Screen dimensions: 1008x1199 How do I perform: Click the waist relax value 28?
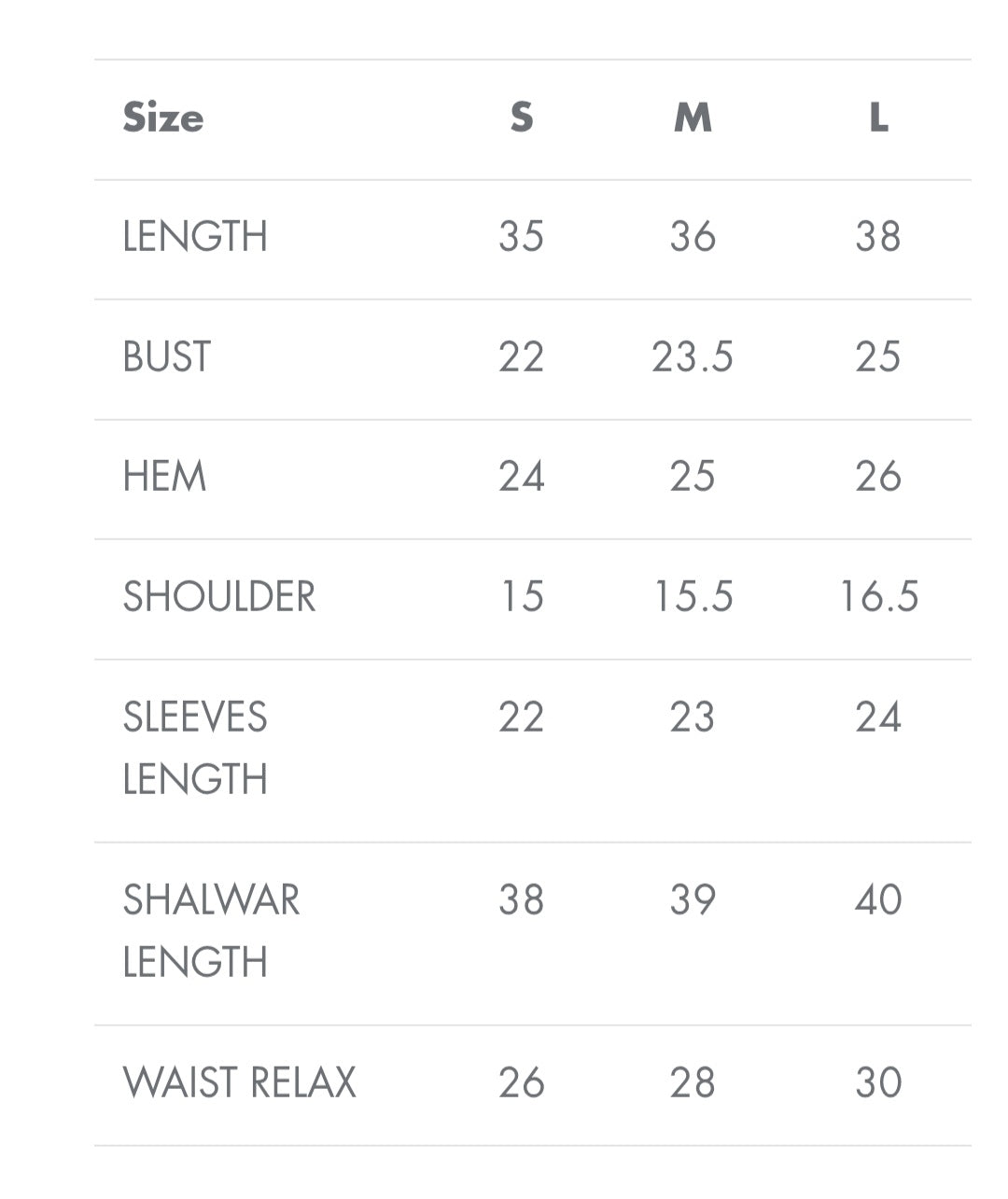coord(693,1083)
